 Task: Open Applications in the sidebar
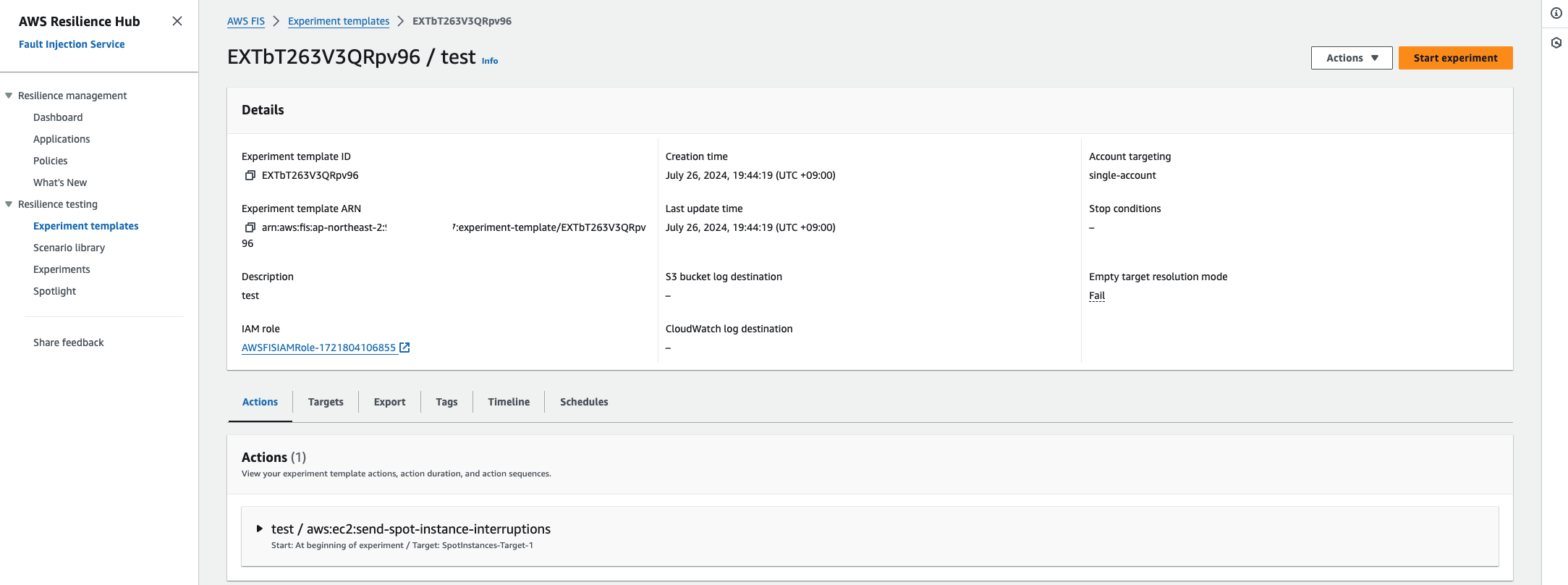tap(62, 139)
